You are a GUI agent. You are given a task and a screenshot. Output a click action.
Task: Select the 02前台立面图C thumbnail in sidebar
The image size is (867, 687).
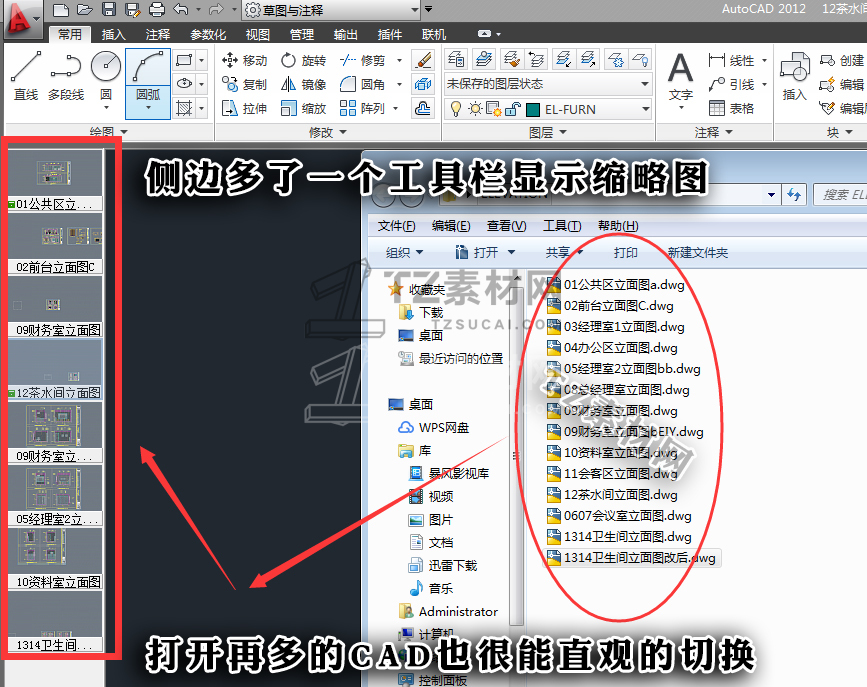click(x=55, y=243)
